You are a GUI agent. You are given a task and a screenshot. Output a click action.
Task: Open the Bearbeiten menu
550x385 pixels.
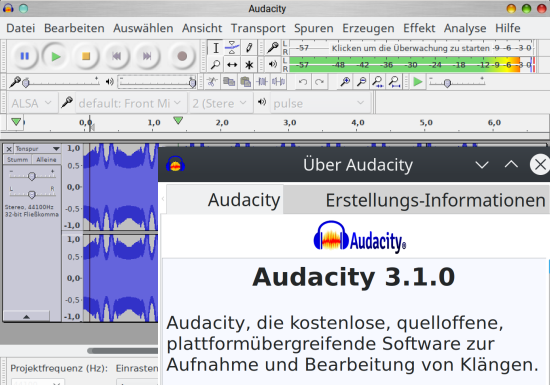[x=74, y=28]
